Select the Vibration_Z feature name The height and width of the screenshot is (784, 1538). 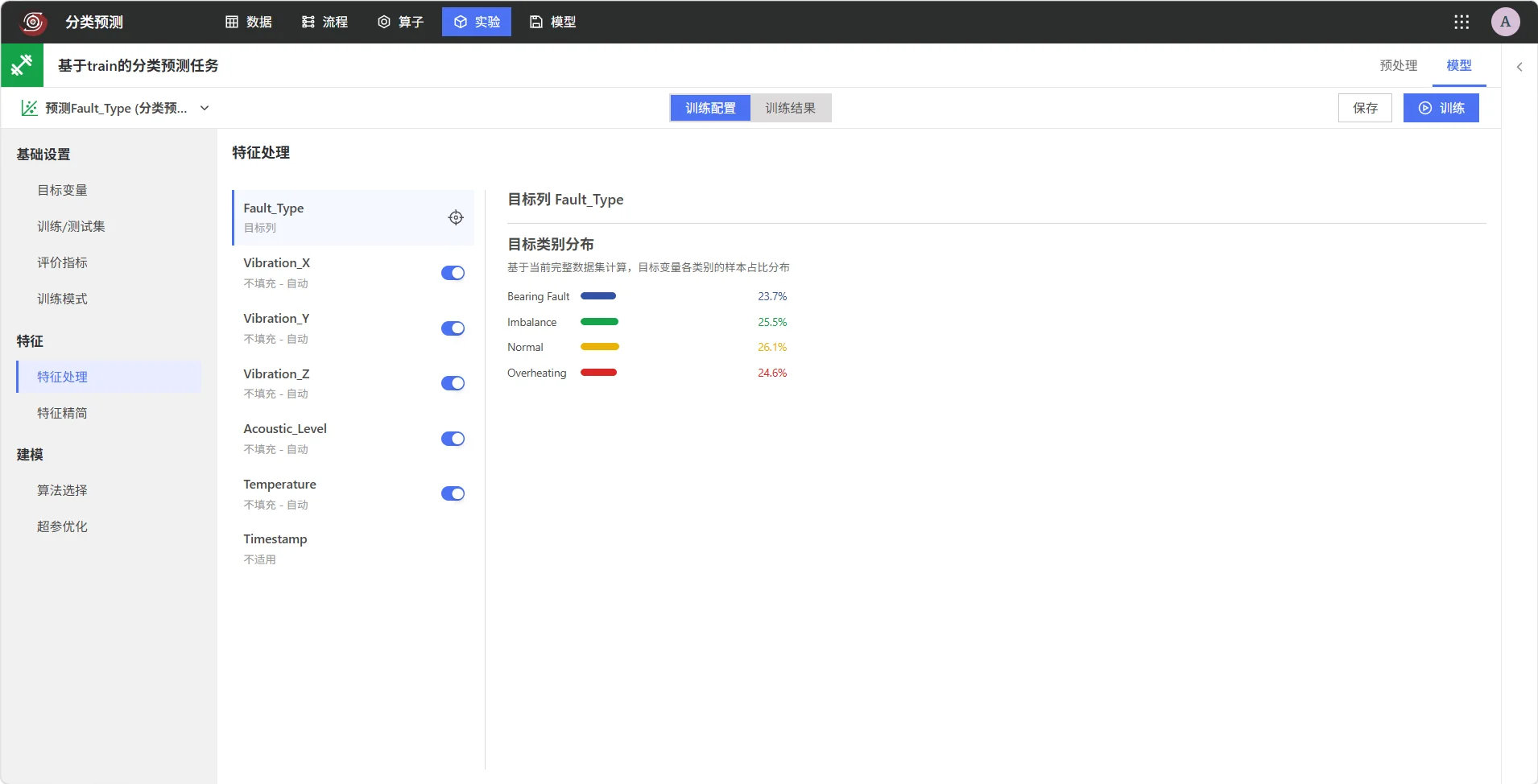pos(276,374)
